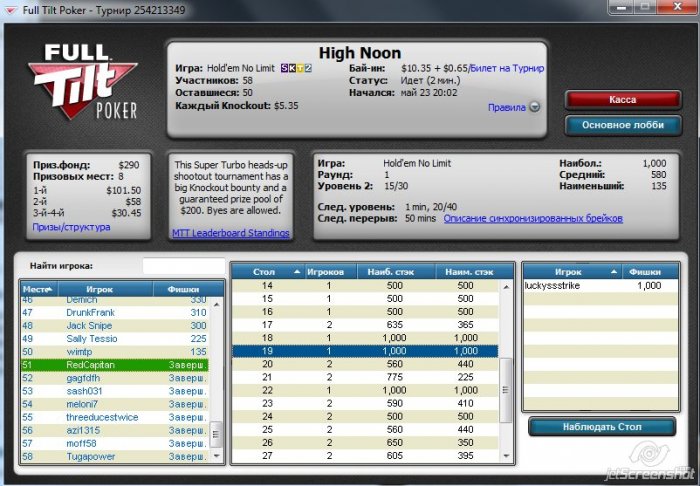The height and width of the screenshot is (486, 700).
Task: Click player list scrollbar up arrow
Action: pyautogui.click(x=216, y=304)
